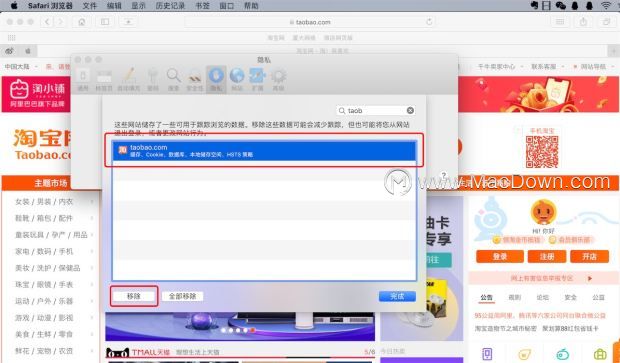
Task: Reload the page in the address bar
Action: pos(429,22)
